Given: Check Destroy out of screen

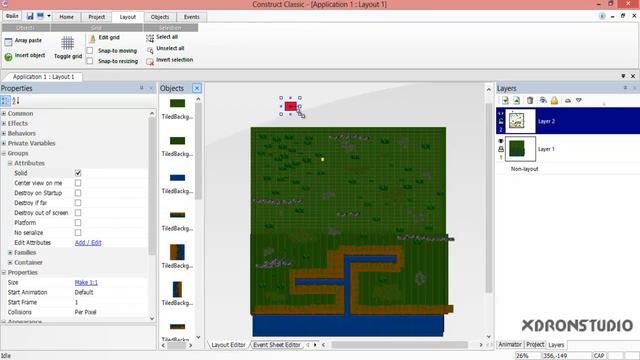Looking at the screenshot, I should 78,213.
